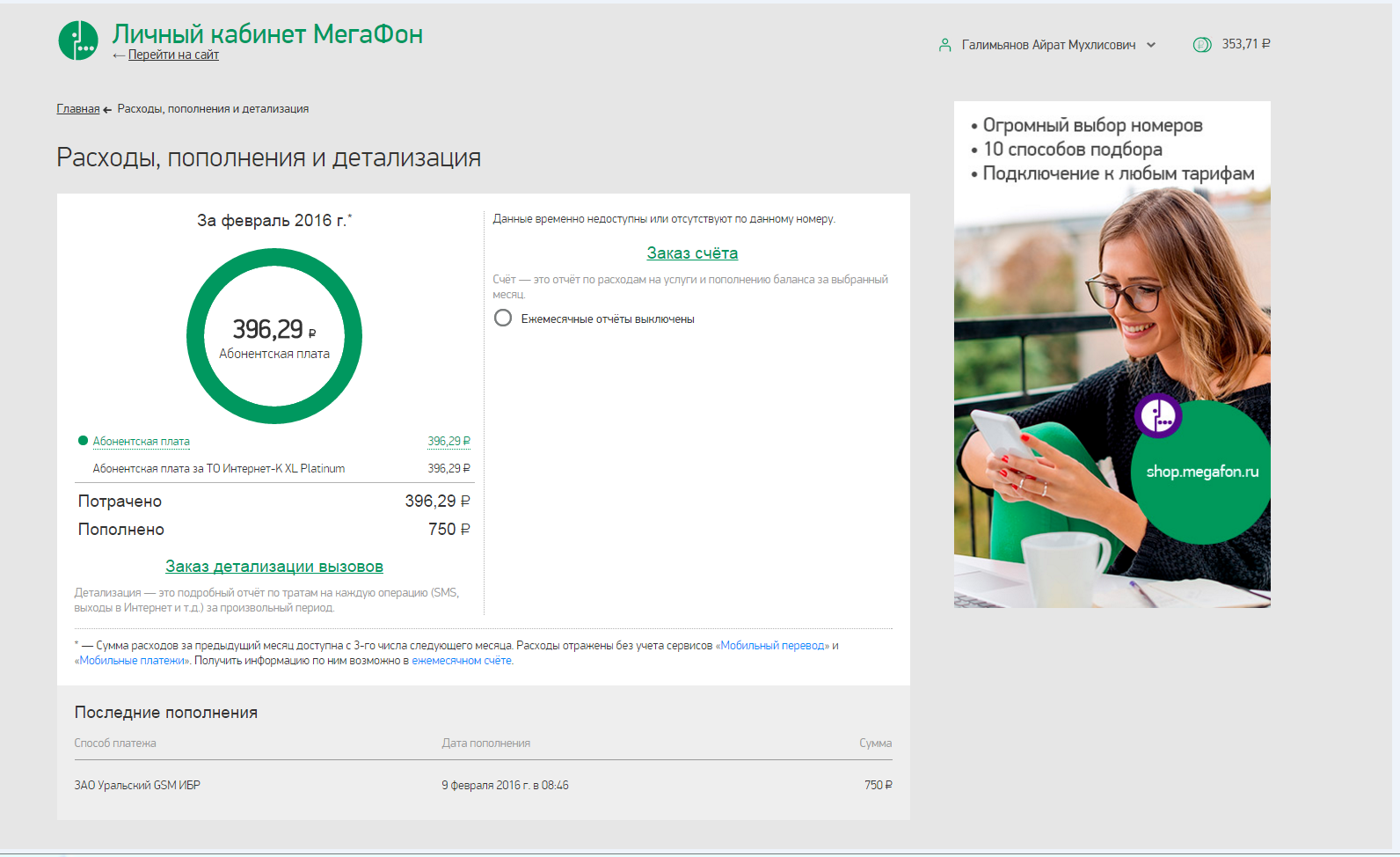This screenshot has width=1400, height=857.
Task: Click the Последние пополнения section heading
Action: [x=166, y=713]
